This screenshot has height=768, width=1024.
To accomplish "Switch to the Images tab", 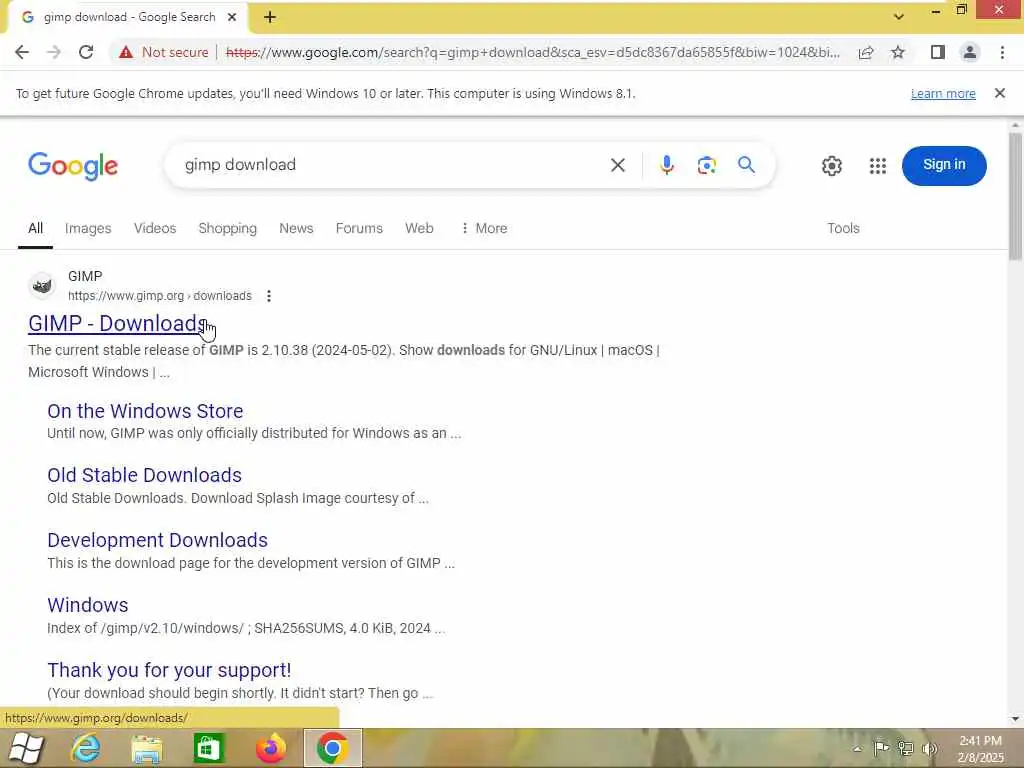I will 88,229.
